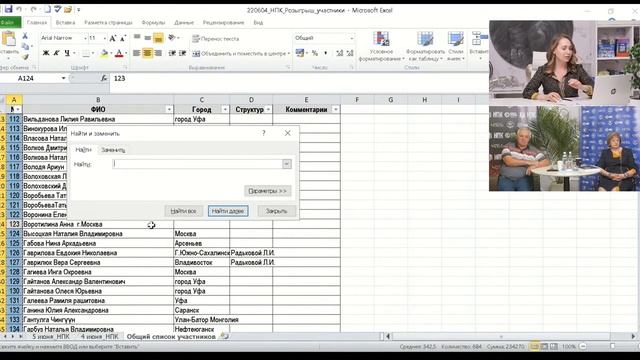Open the Комментарии column filter dropdown
Image resolution: width=640 pixels, height=360 pixels.
coord(336,109)
